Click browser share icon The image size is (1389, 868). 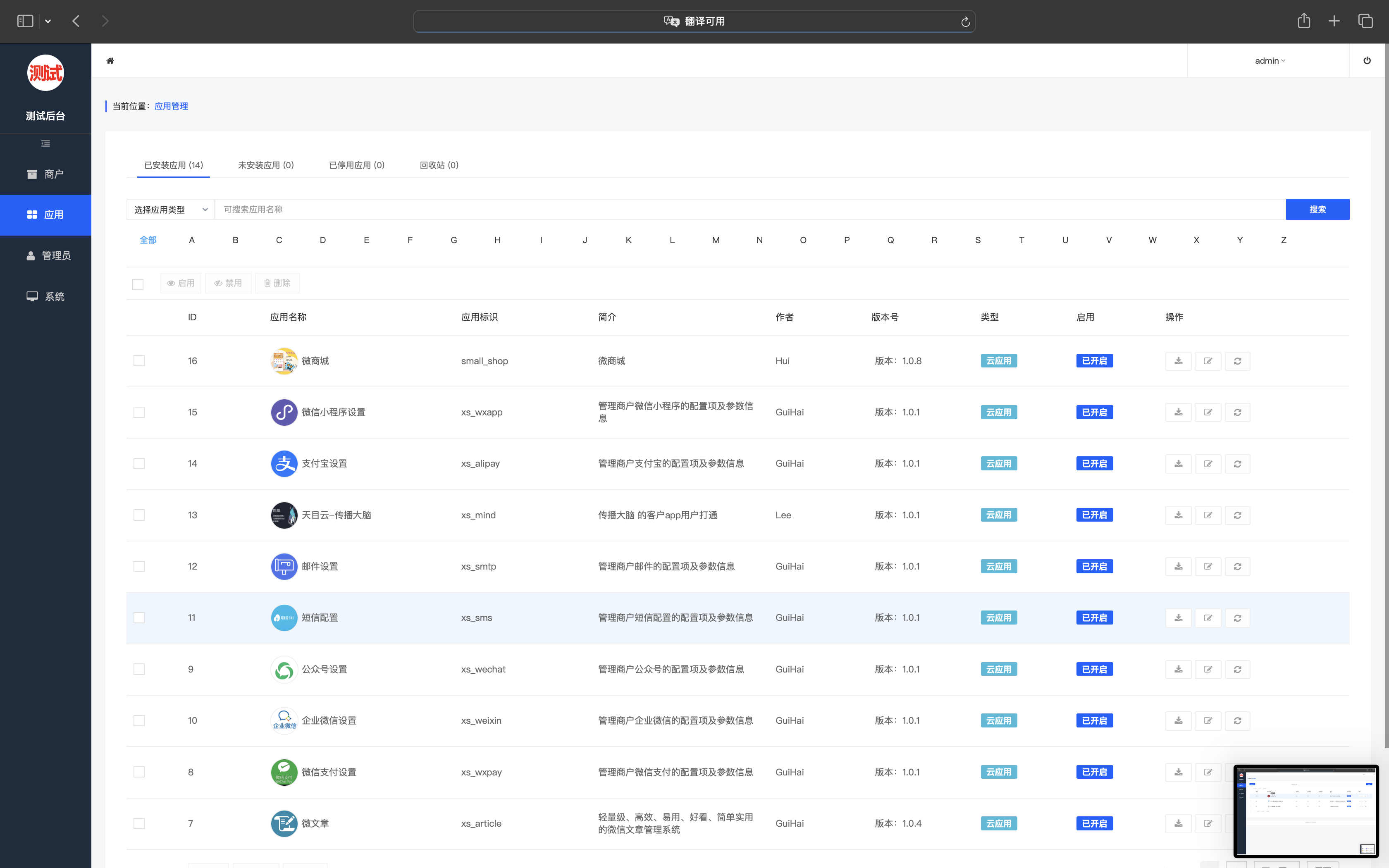1304,21
